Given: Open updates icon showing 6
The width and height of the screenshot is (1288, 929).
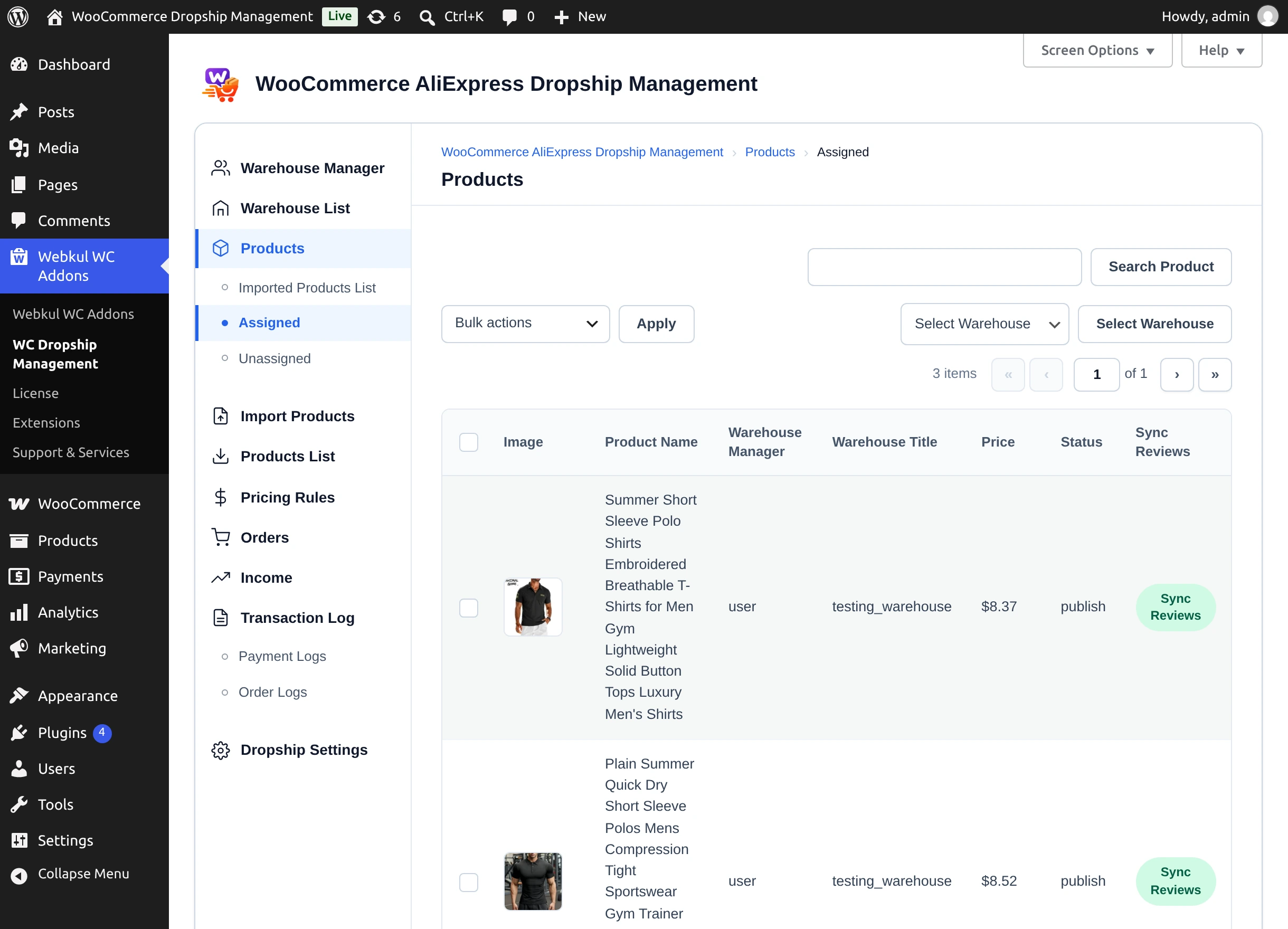Looking at the screenshot, I should pyautogui.click(x=376, y=16).
